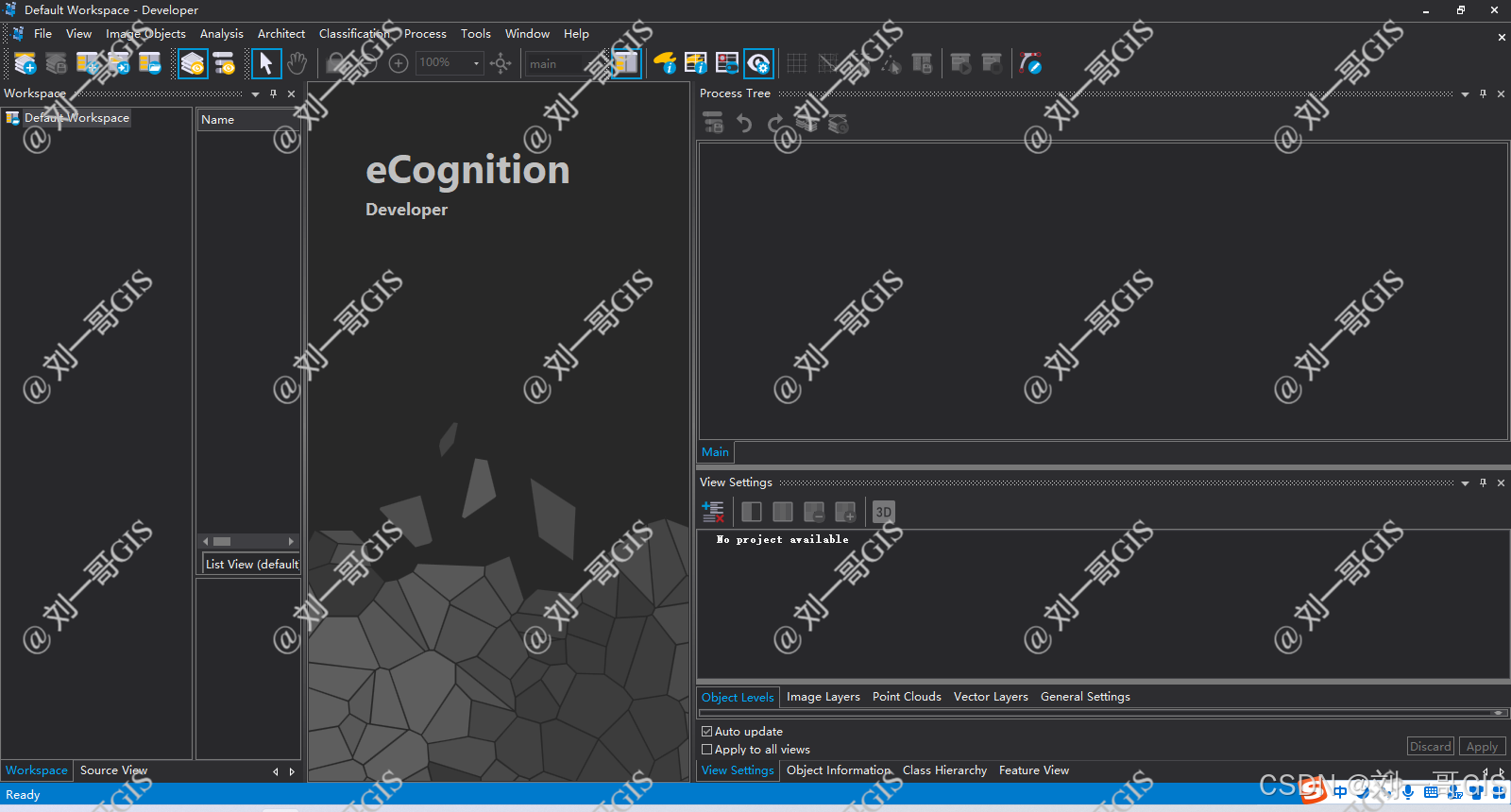Click the execute process toolbar icon
The height and width of the screenshot is (812, 1511).
click(960, 63)
